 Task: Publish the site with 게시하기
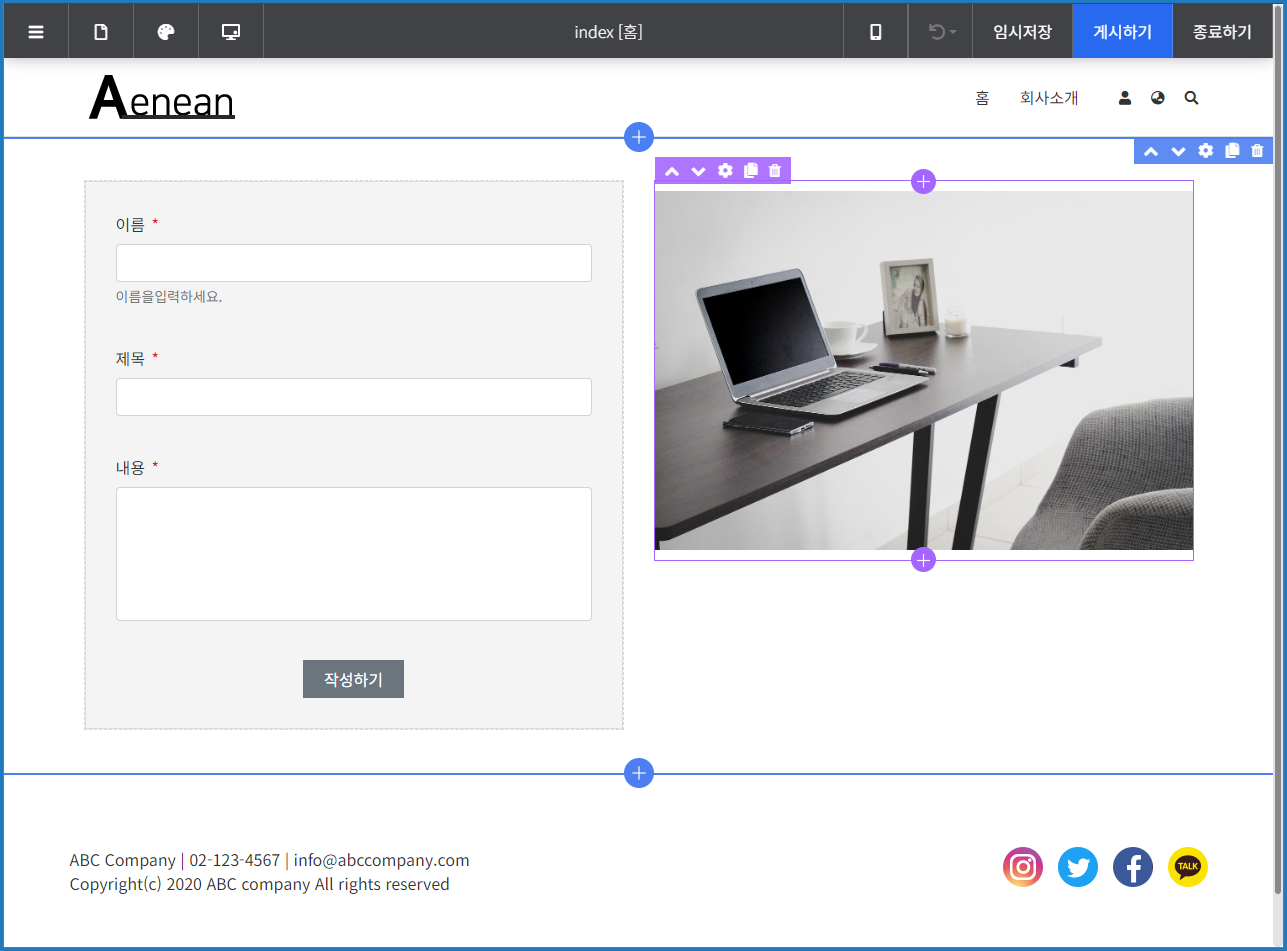[x=1122, y=31]
